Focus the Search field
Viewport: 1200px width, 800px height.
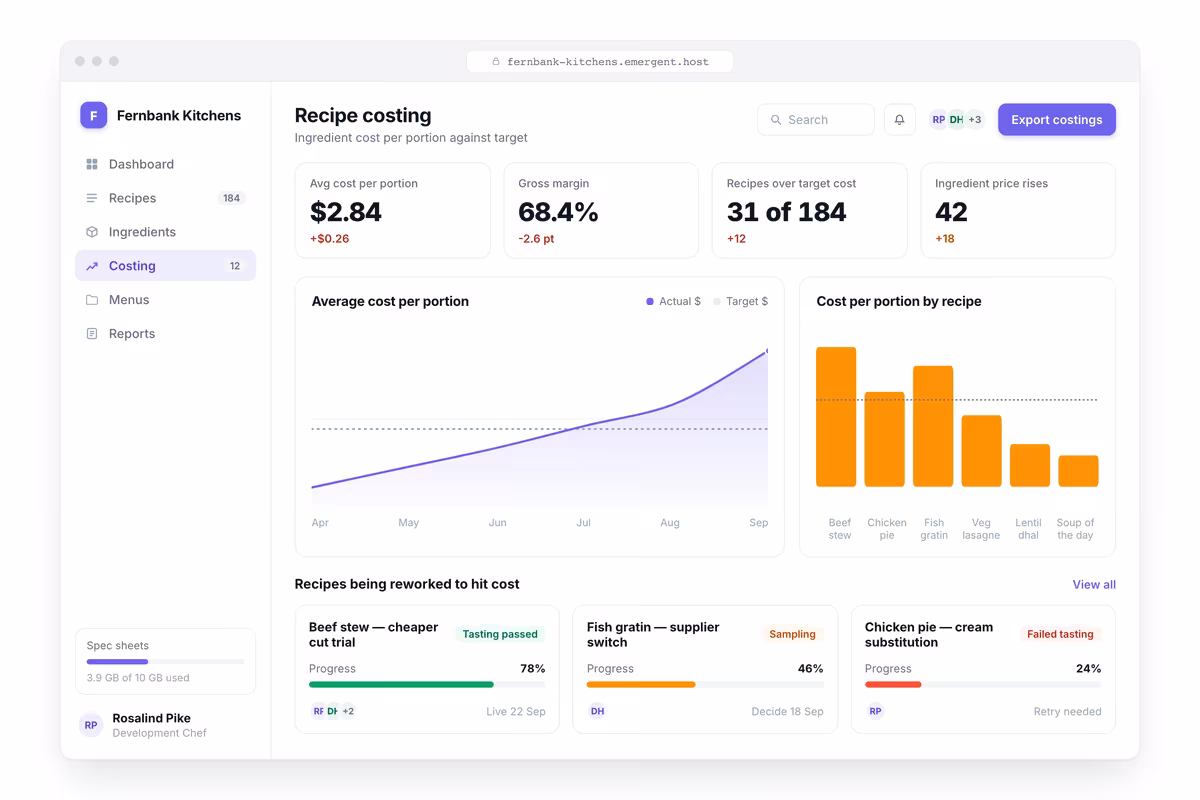point(815,120)
